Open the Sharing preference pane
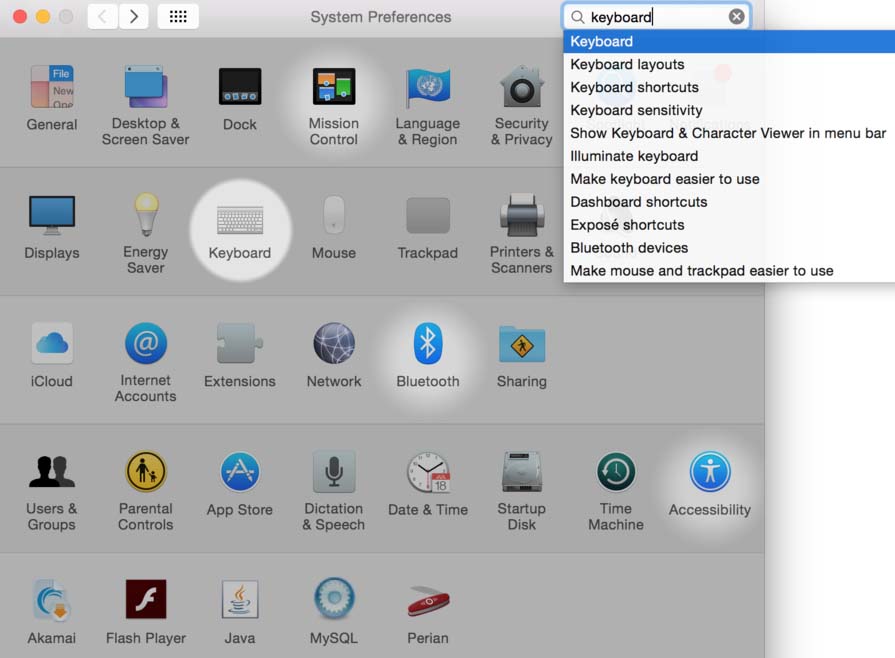The height and width of the screenshot is (658, 895). tap(522, 355)
